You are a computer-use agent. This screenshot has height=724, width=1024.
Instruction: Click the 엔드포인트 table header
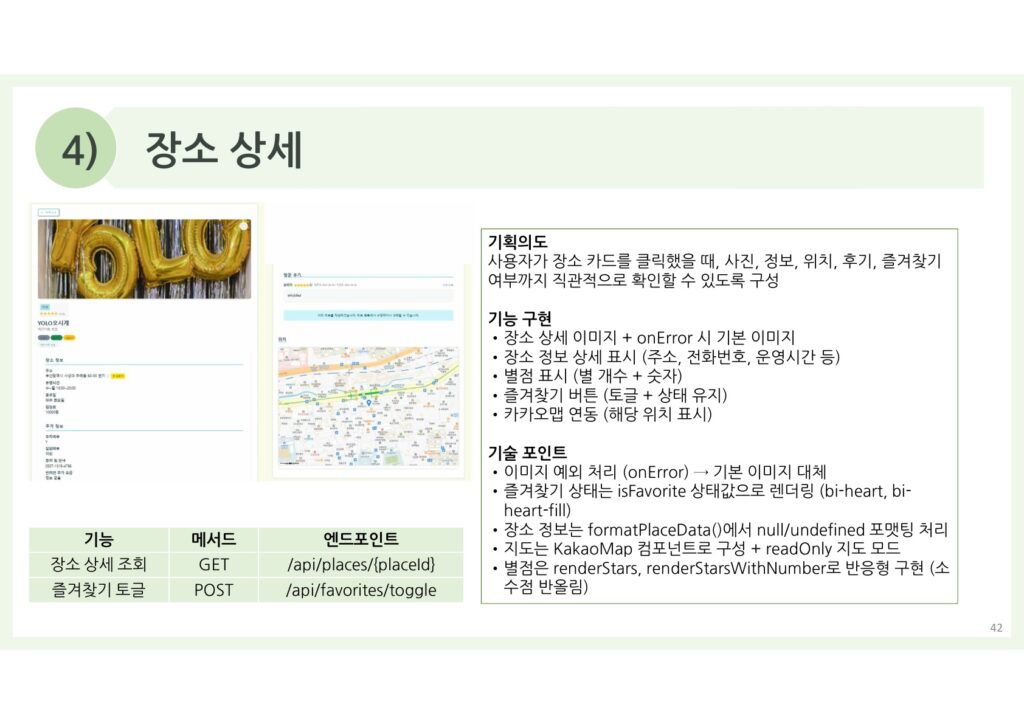(361, 539)
